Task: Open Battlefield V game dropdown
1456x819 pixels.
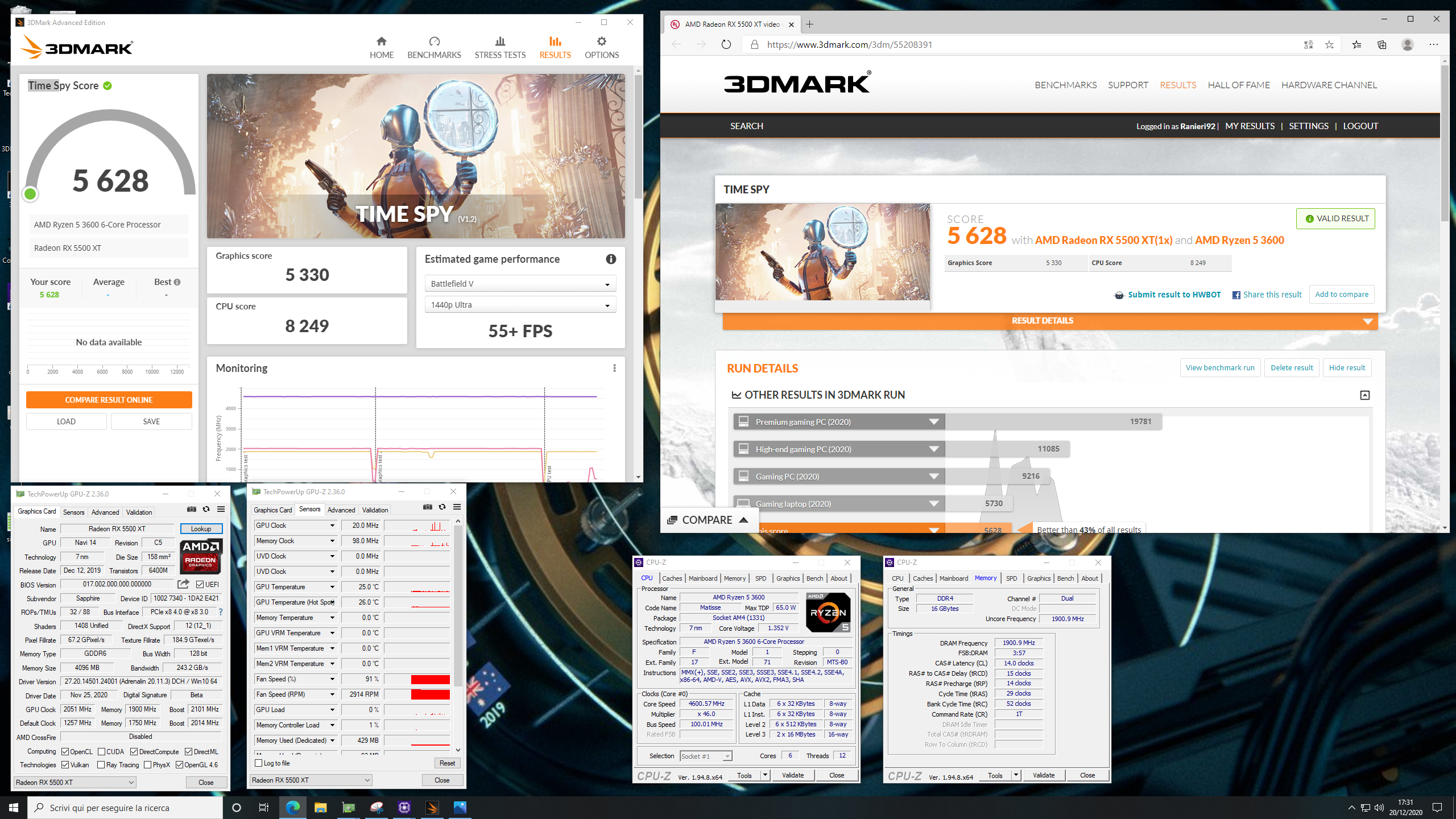Action: point(520,284)
